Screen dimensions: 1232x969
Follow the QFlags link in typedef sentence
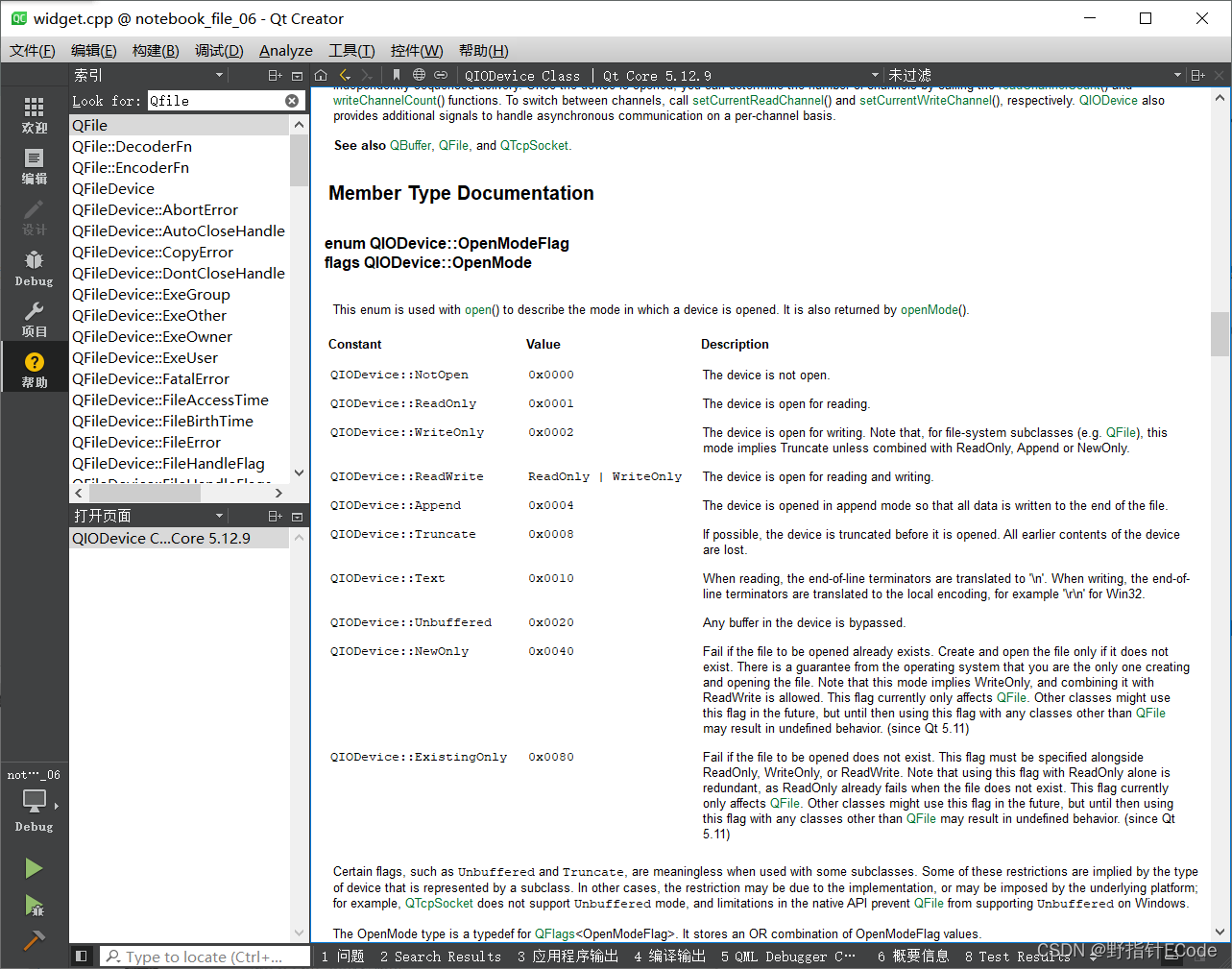[555, 933]
